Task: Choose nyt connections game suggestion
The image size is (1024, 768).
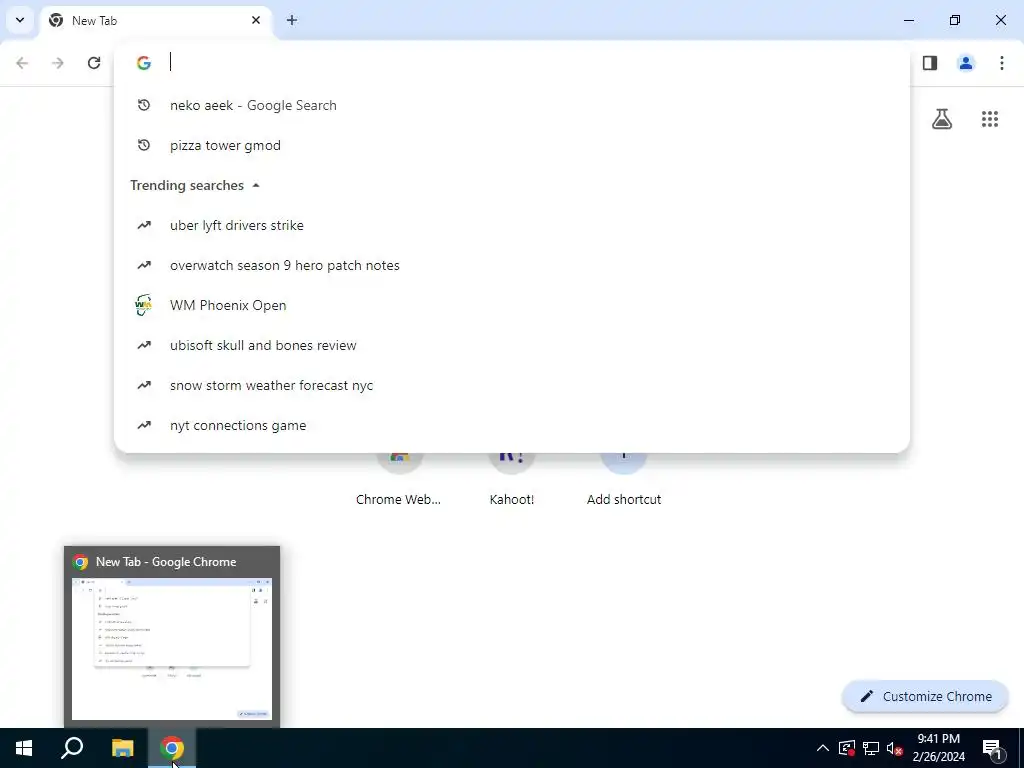Action: click(x=512, y=425)
